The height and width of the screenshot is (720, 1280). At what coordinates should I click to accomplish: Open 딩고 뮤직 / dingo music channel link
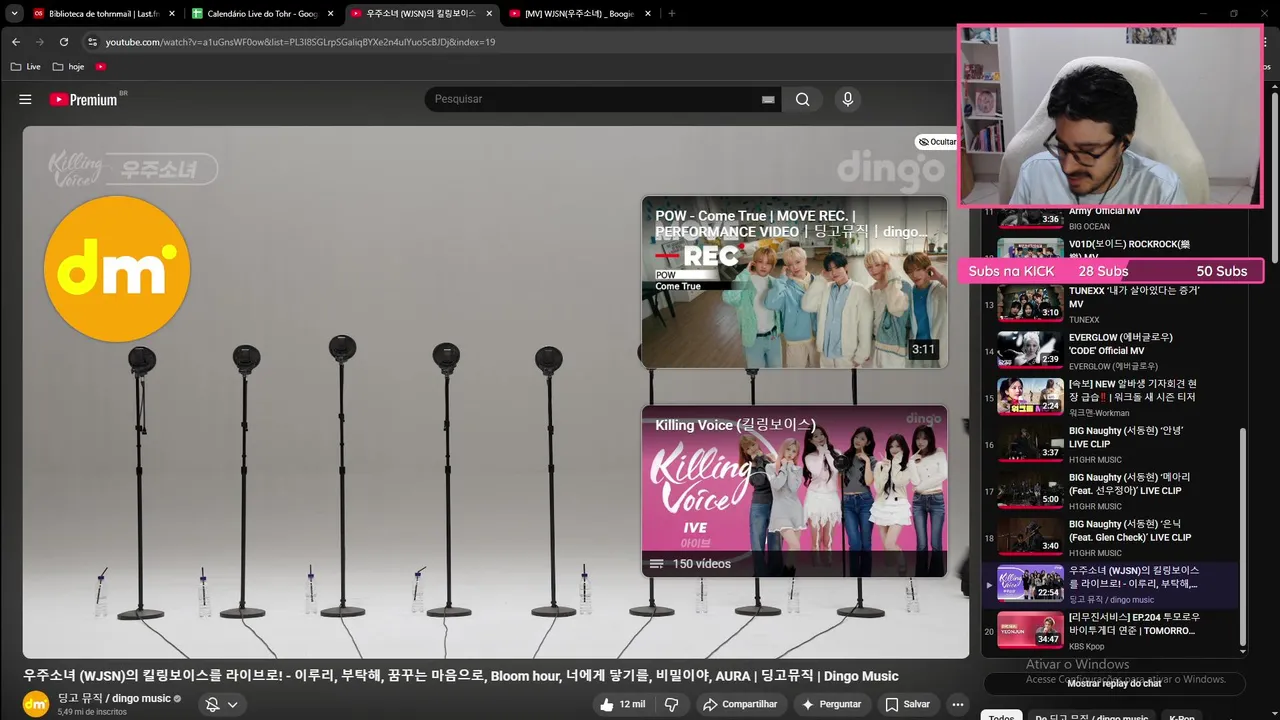(114, 698)
